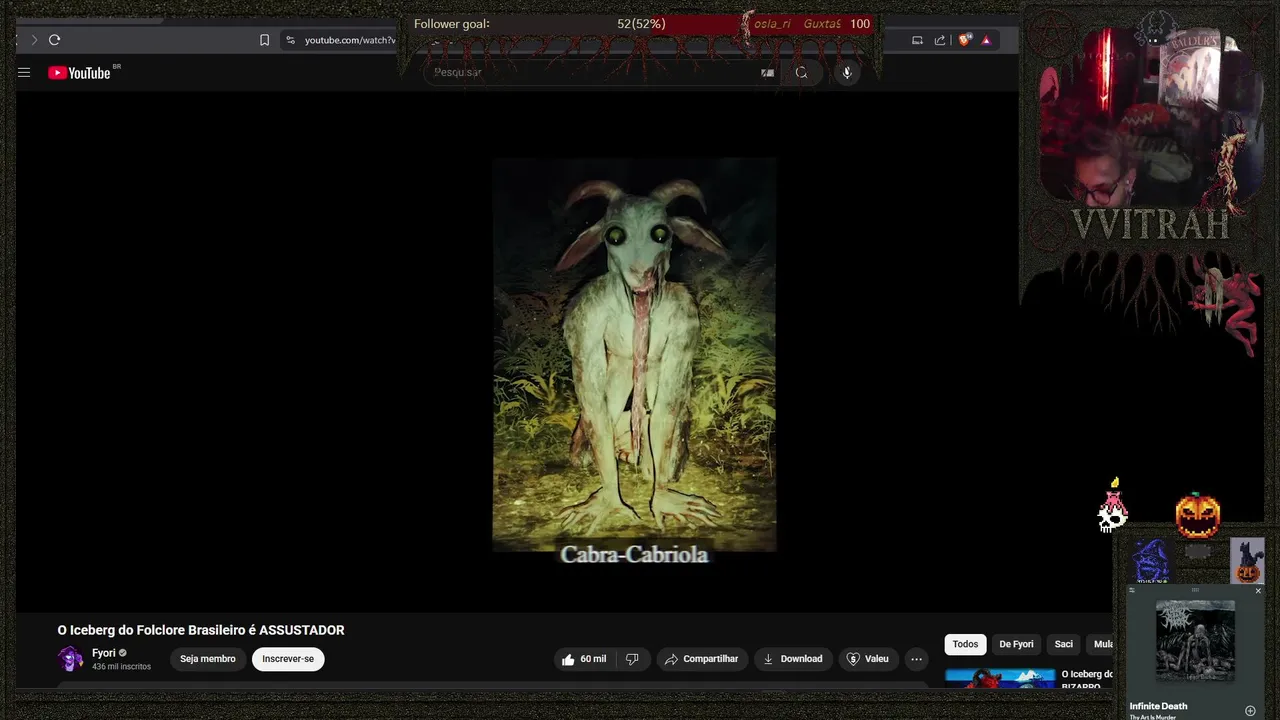Click the Infinite Death song title
Screen dimensions: 1280x720
click(x=1158, y=706)
